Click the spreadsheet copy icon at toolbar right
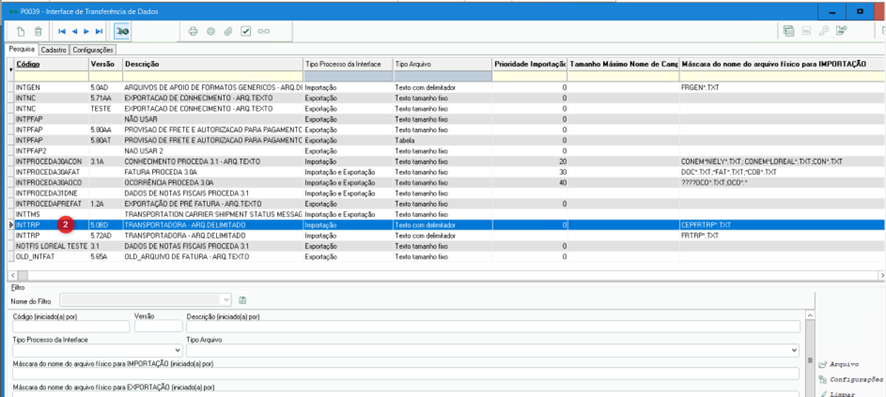Screen dimensions: 886x397 [789, 31]
